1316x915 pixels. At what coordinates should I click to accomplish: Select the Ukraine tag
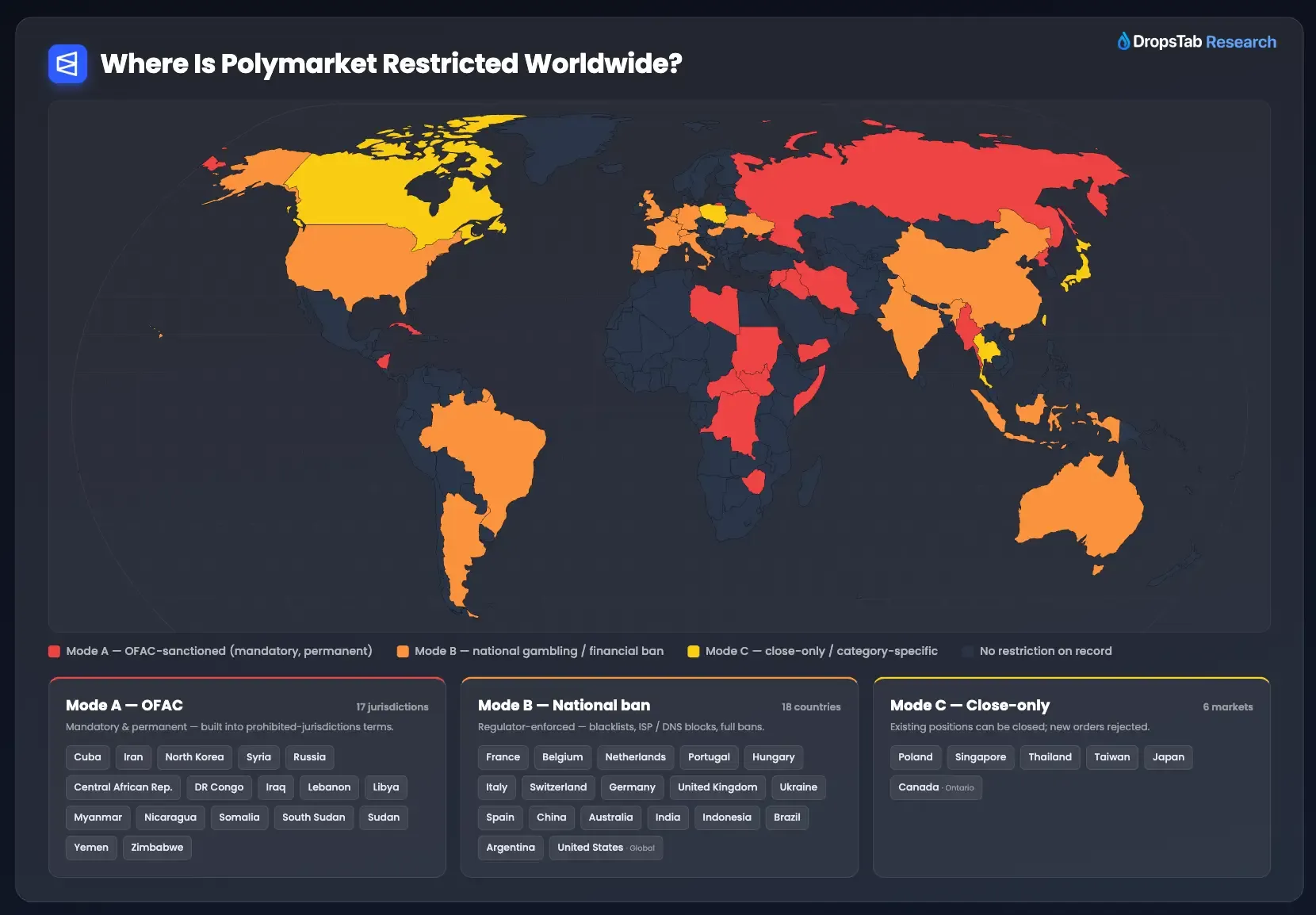(x=798, y=787)
